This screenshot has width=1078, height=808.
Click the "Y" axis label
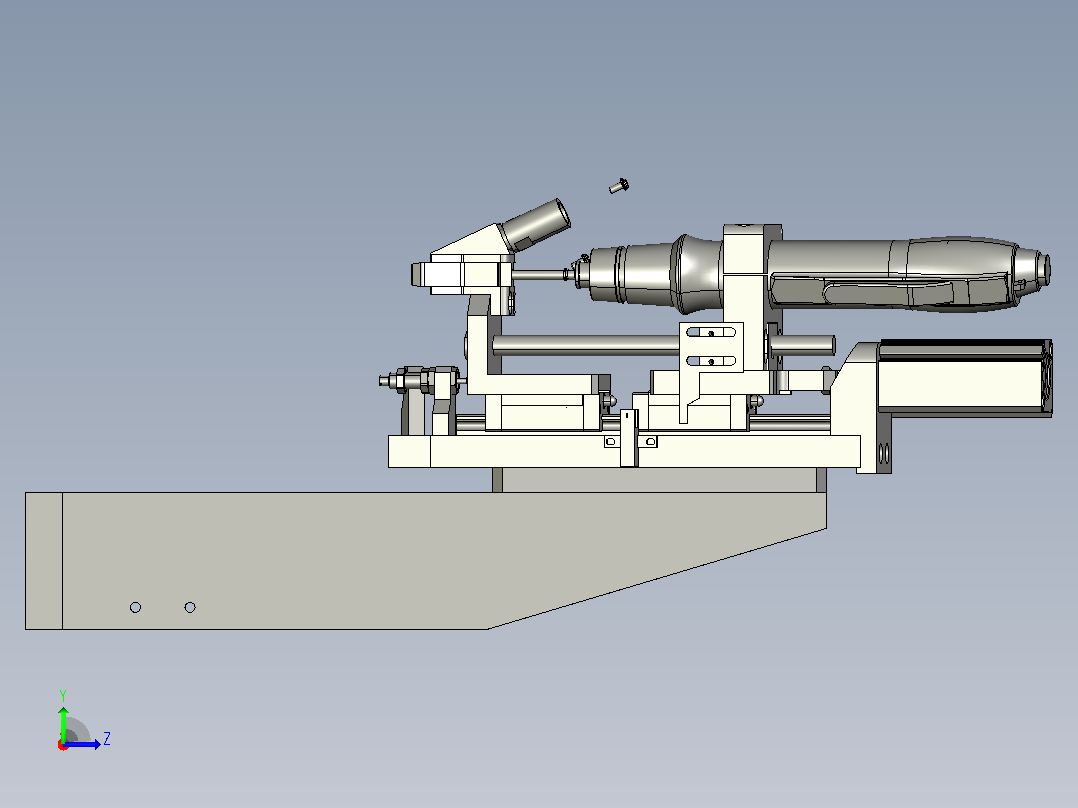63,695
